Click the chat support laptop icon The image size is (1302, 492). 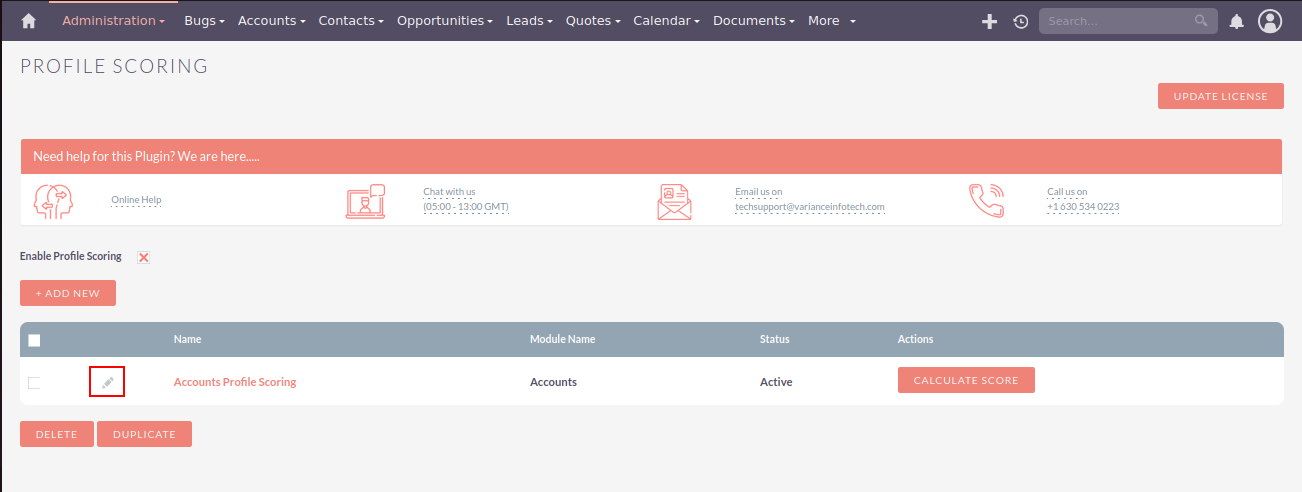click(365, 201)
